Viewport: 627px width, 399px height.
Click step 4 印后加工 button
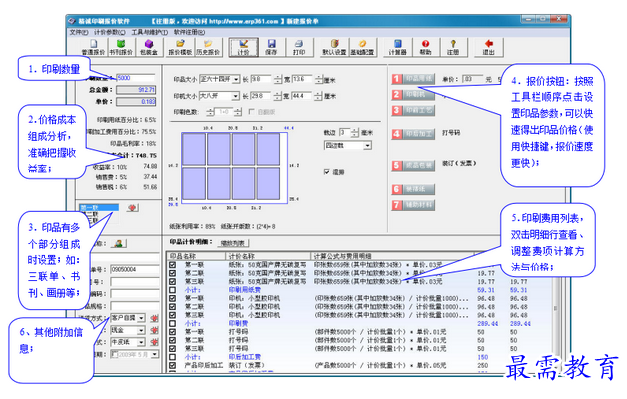click(x=413, y=134)
